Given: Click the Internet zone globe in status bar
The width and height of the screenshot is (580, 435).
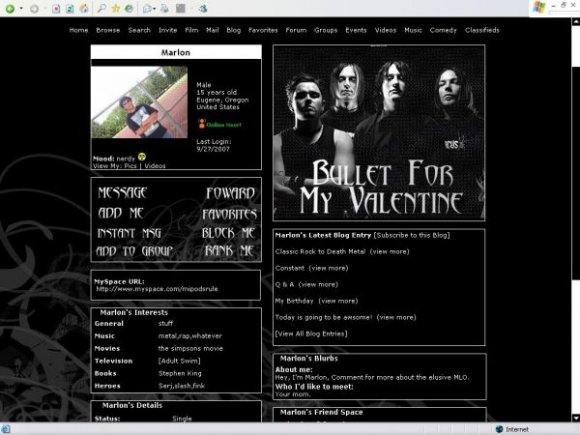Looking at the screenshot, I should coord(499,429).
